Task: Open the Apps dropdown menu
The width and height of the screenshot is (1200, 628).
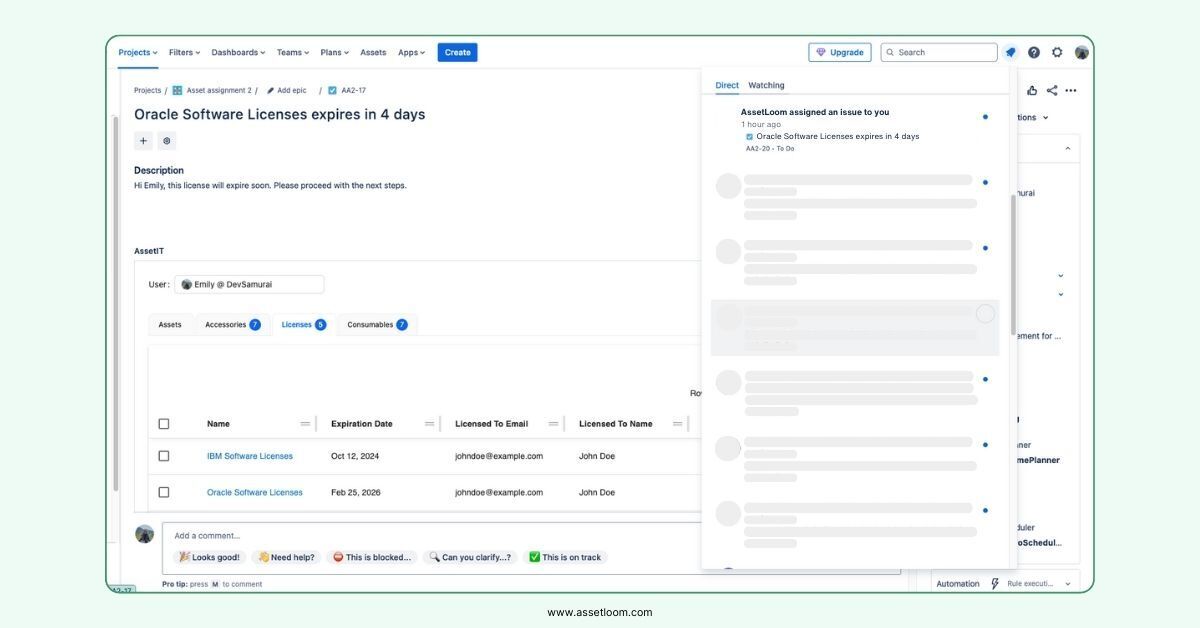Action: pos(411,52)
